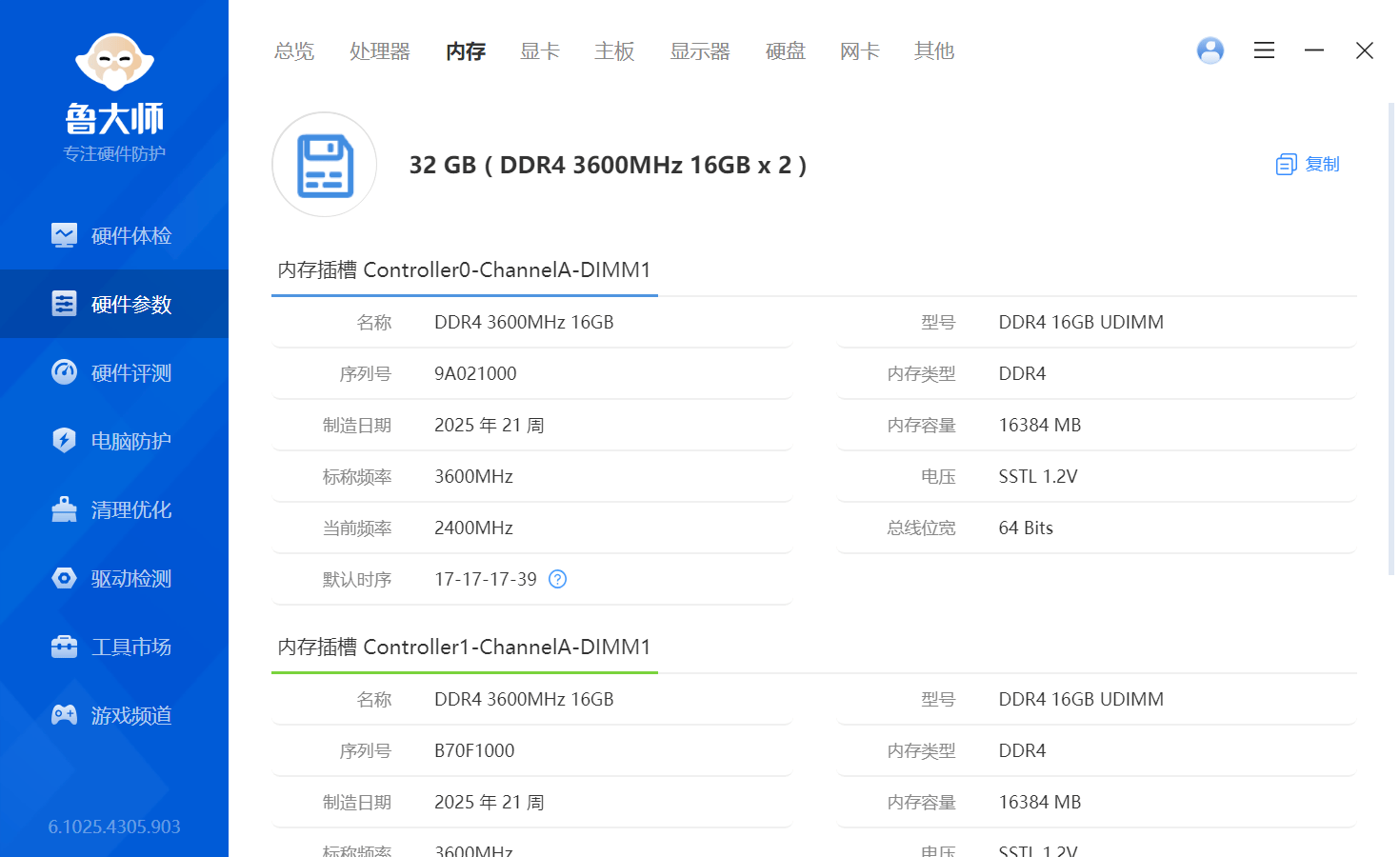1400x857 pixels.
Task: Open 游戏频道 game channel
Action: pyautogui.click(x=114, y=715)
